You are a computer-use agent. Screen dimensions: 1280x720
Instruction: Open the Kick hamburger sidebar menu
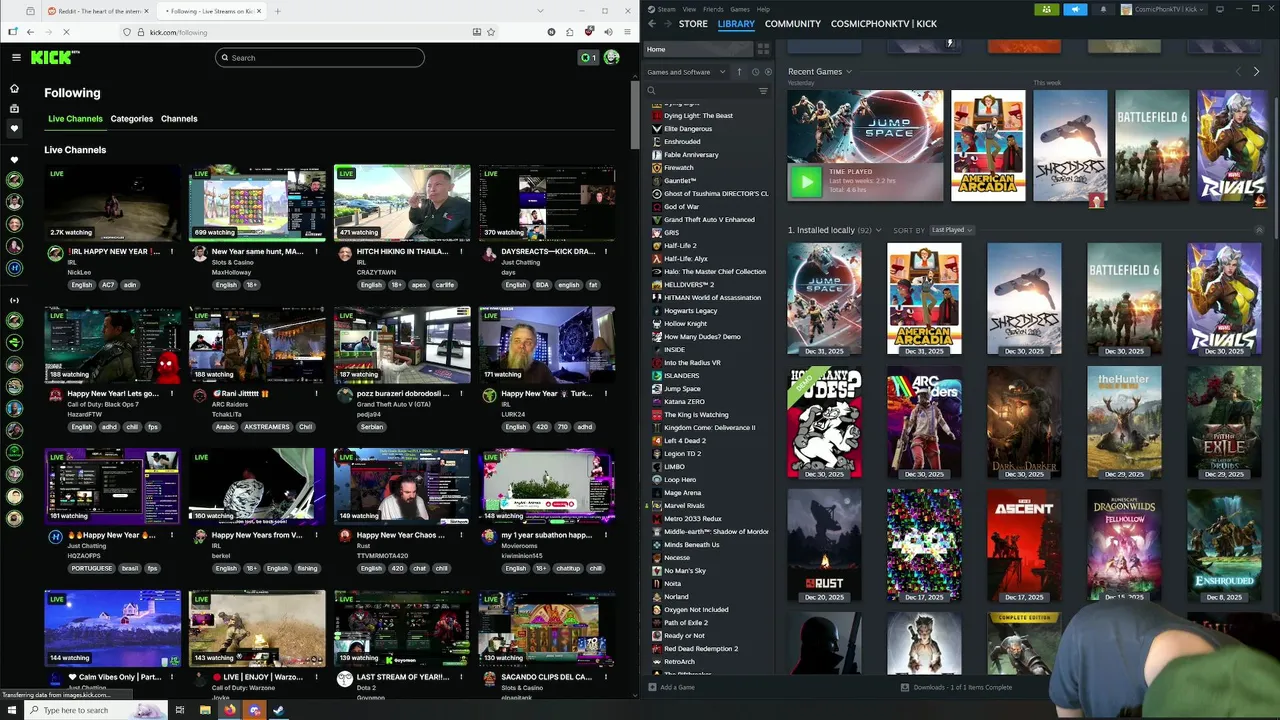click(16, 57)
